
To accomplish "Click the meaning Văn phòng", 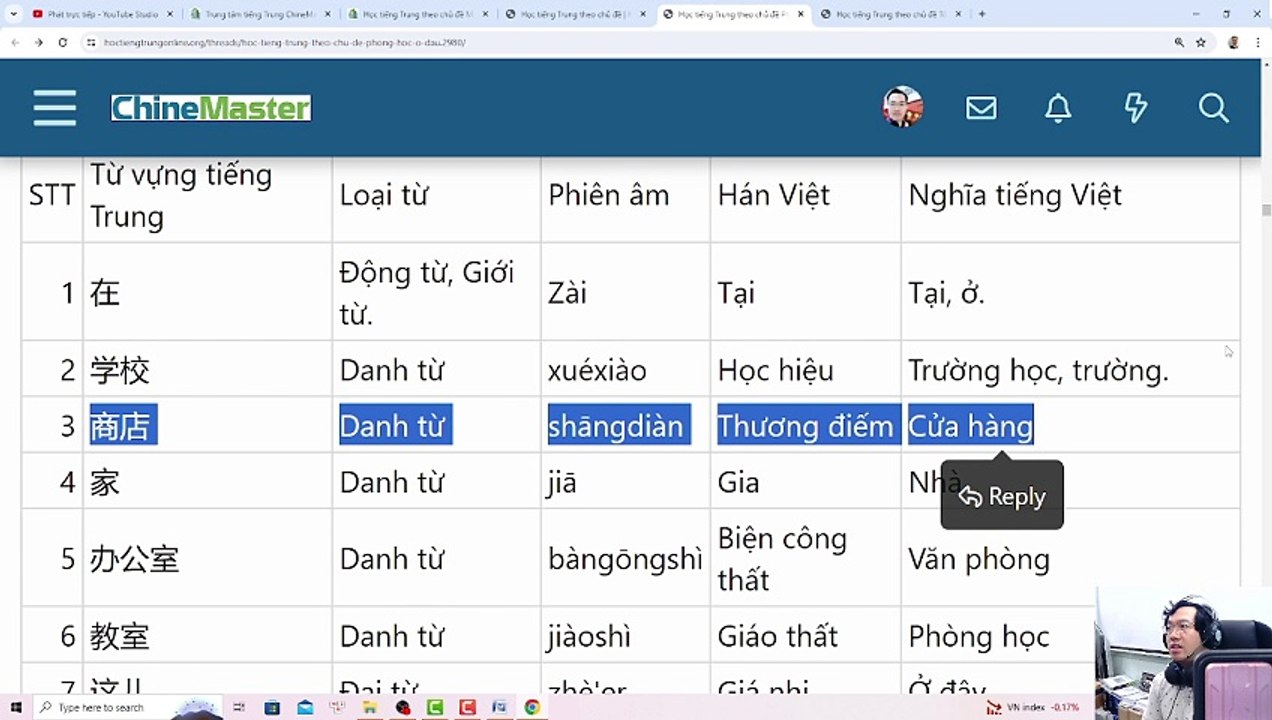I will (979, 558).
